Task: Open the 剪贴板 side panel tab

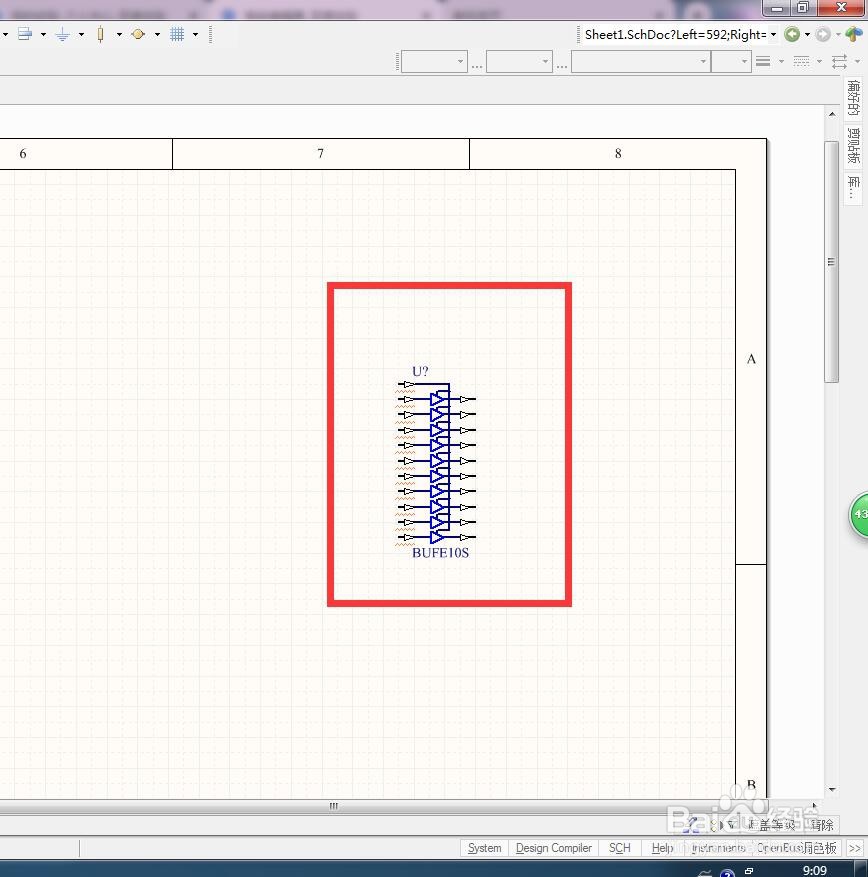Action: tap(853, 145)
